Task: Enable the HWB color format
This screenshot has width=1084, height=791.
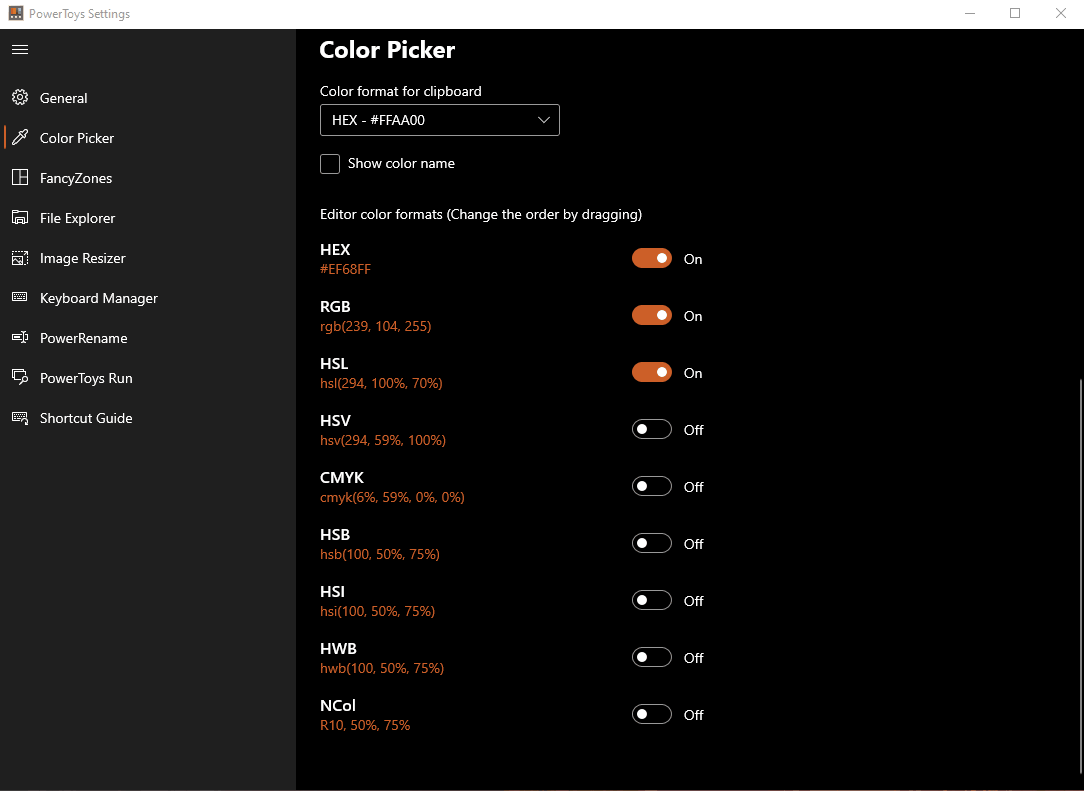Action: click(x=651, y=657)
